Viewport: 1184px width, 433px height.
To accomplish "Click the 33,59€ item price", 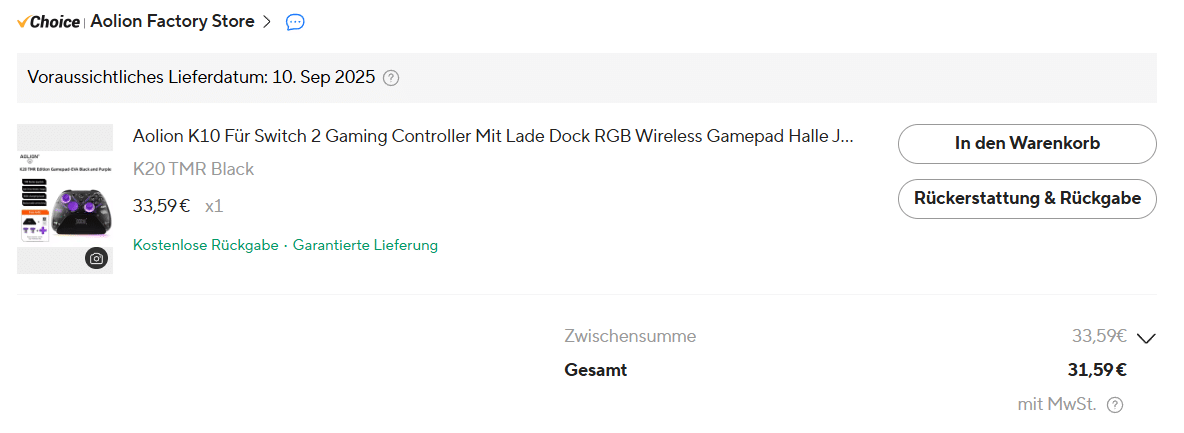I will pos(161,206).
